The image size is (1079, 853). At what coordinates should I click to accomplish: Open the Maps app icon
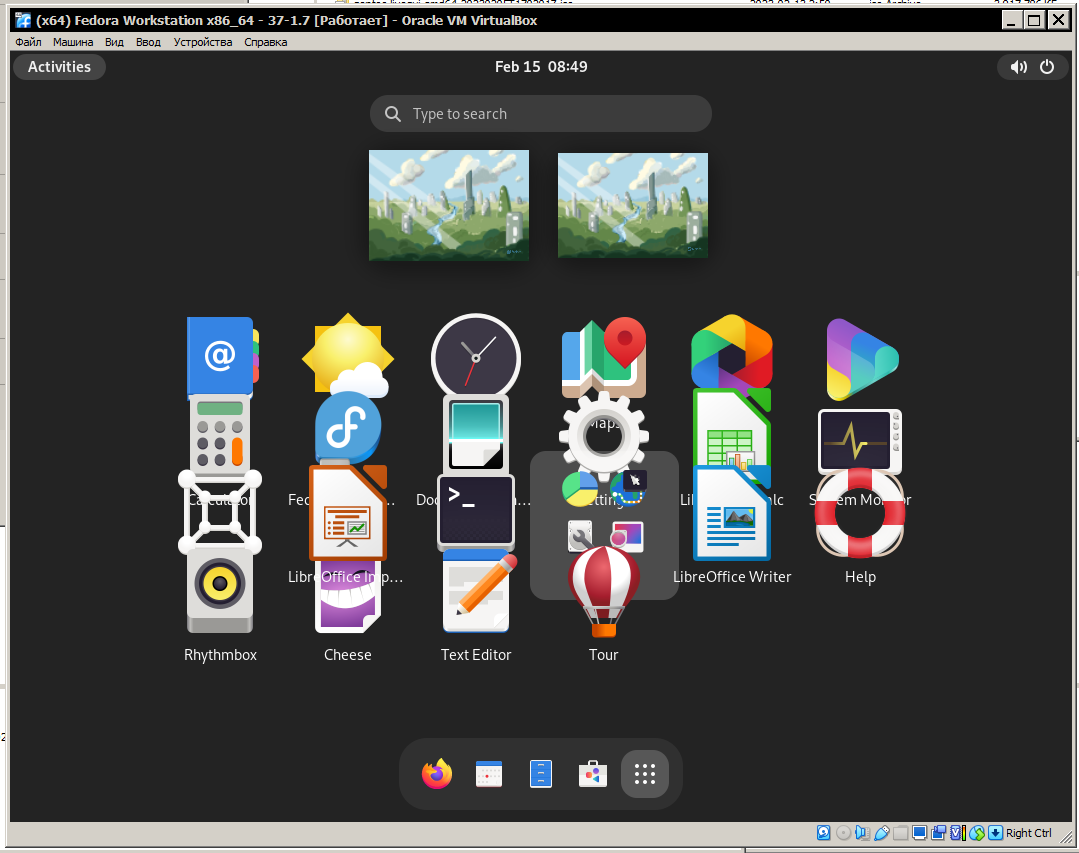pos(603,358)
